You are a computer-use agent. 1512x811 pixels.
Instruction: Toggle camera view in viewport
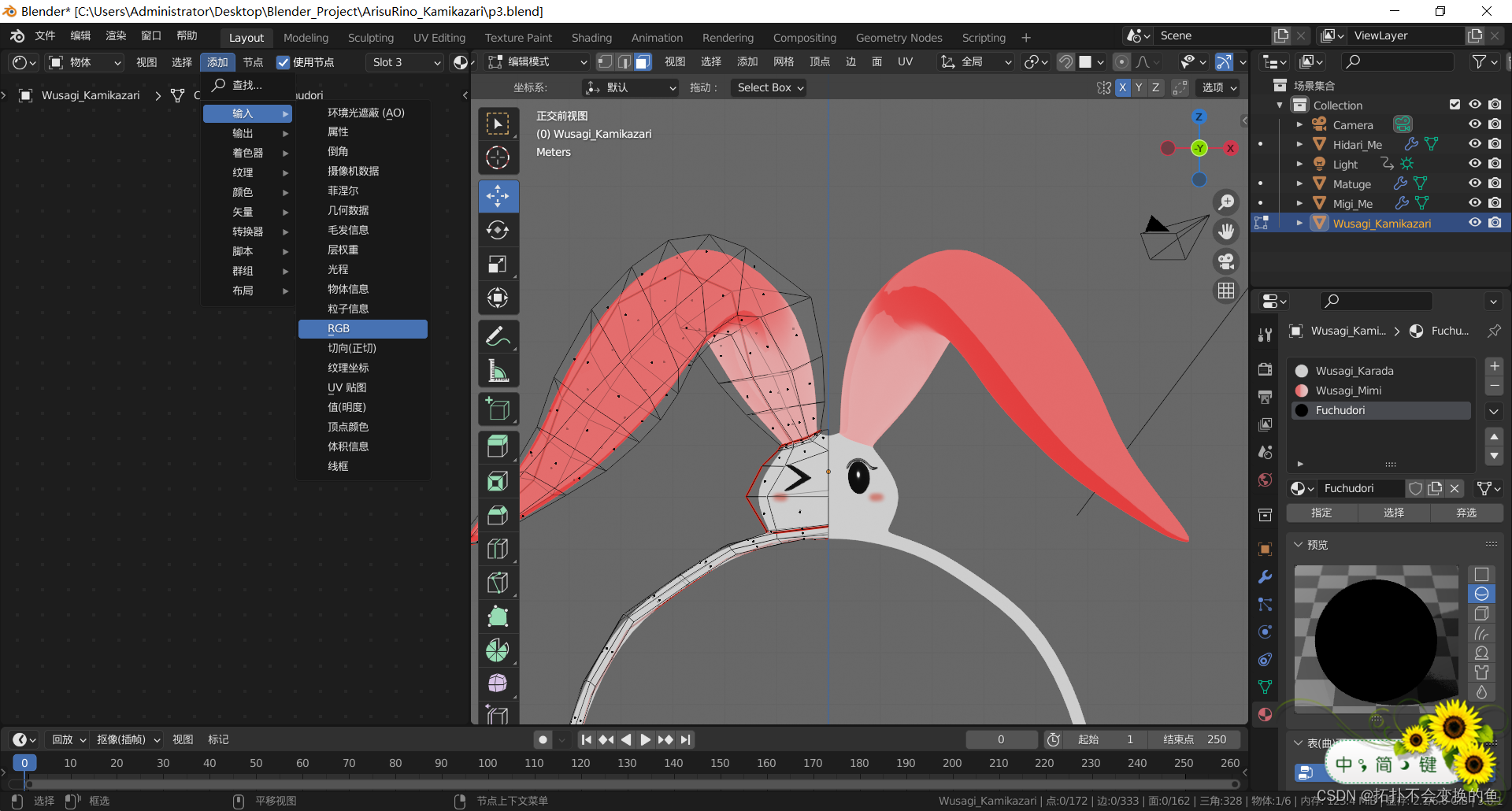click(1226, 261)
